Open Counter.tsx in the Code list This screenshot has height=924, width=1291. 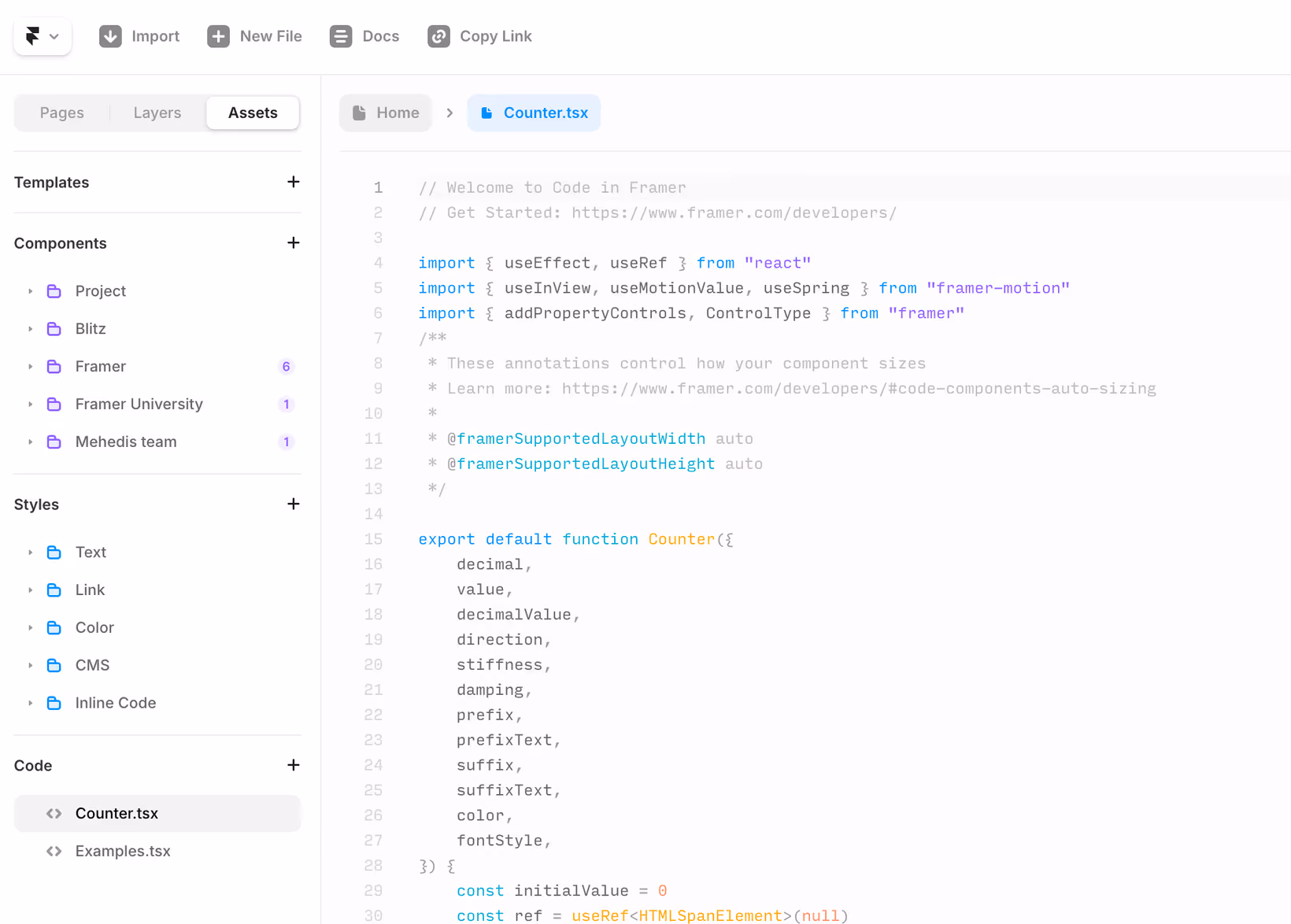(157, 814)
